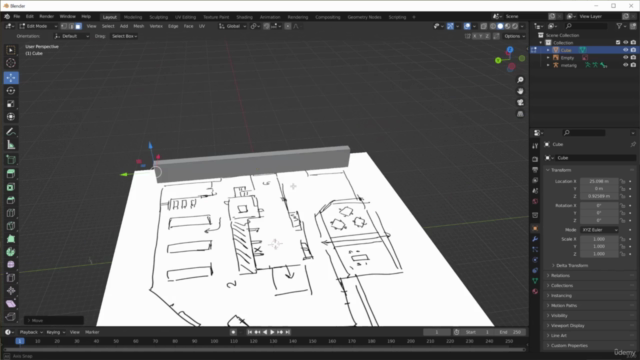Viewport: 640px width, 360px height.
Task: Click the viewport zoom magnifier icon
Action: click(520, 80)
